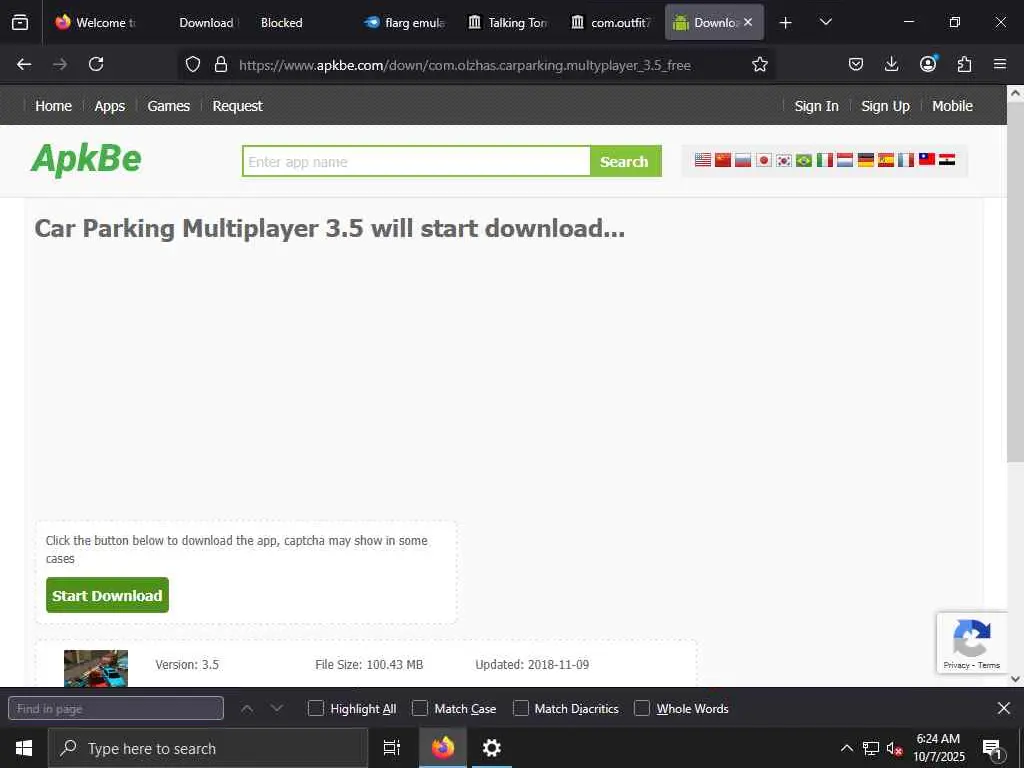Open the Windows Start menu
Screen dimensions: 1024x768
[x=24, y=748]
